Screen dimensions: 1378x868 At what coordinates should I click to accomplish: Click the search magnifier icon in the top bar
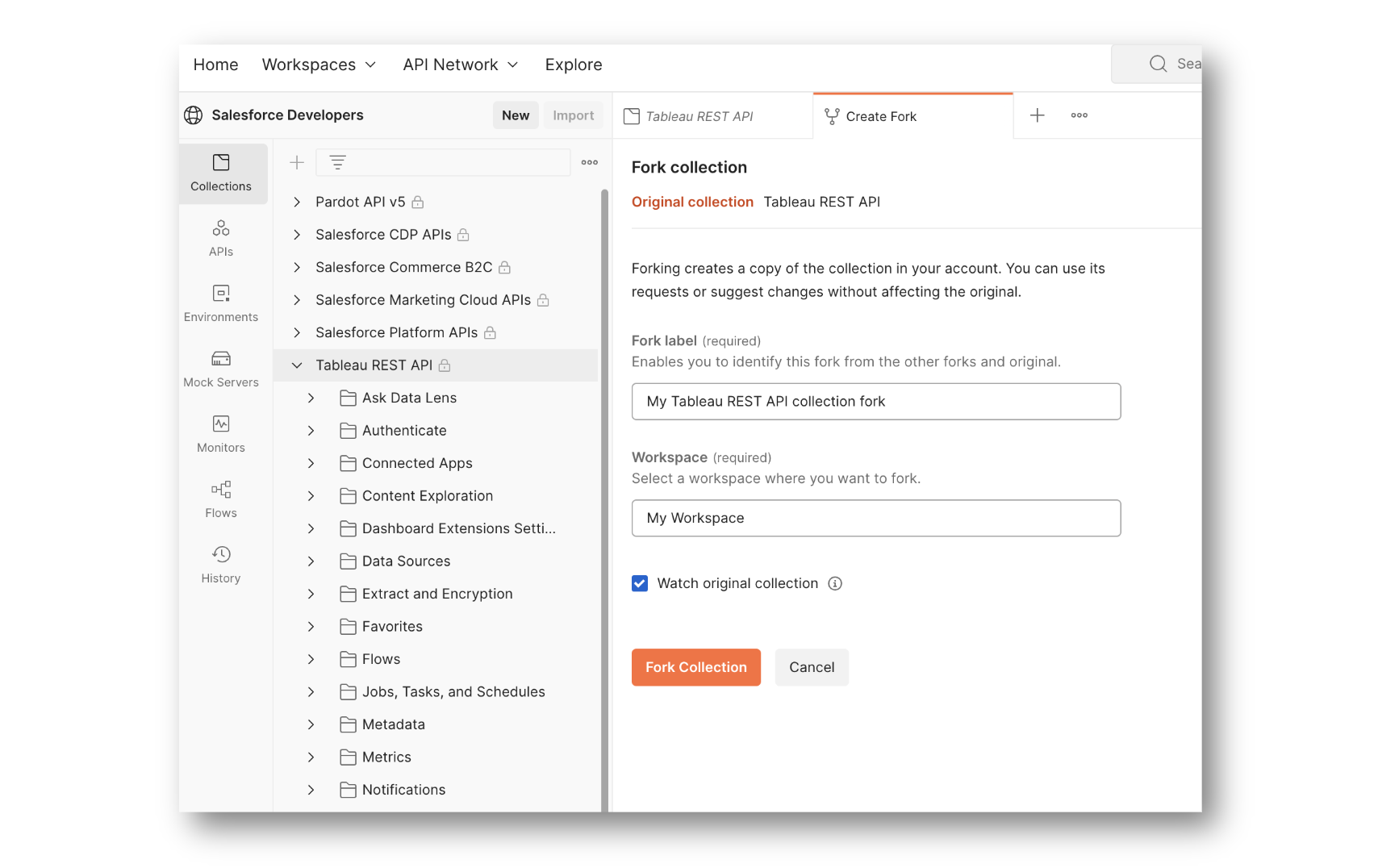click(1159, 64)
